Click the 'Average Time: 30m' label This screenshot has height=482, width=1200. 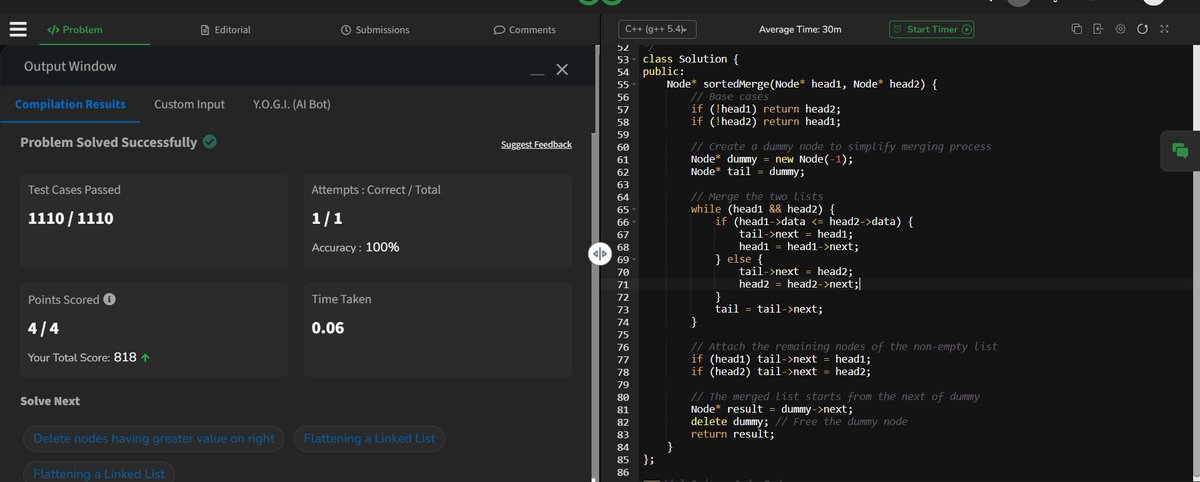(x=800, y=30)
